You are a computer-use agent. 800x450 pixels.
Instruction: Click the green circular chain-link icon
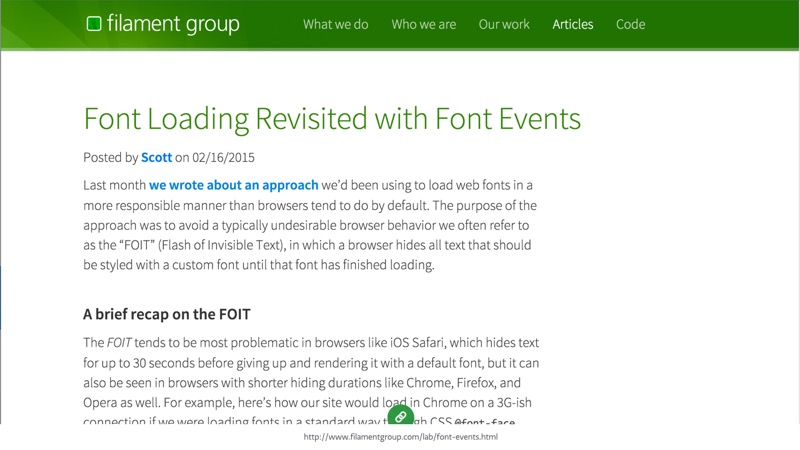400,415
